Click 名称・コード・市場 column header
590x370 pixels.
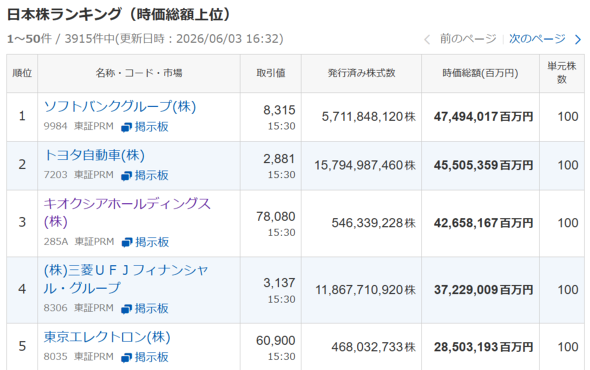tap(139, 73)
